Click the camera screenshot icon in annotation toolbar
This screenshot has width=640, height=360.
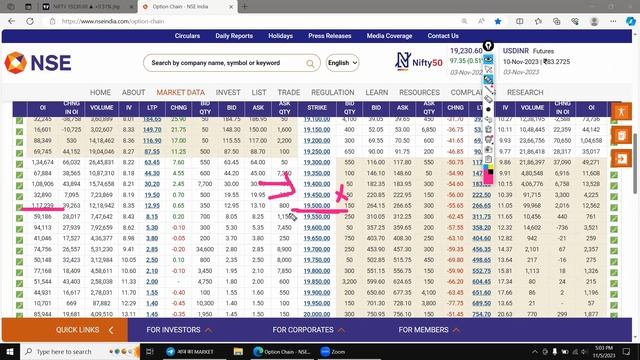(x=488, y=149)
